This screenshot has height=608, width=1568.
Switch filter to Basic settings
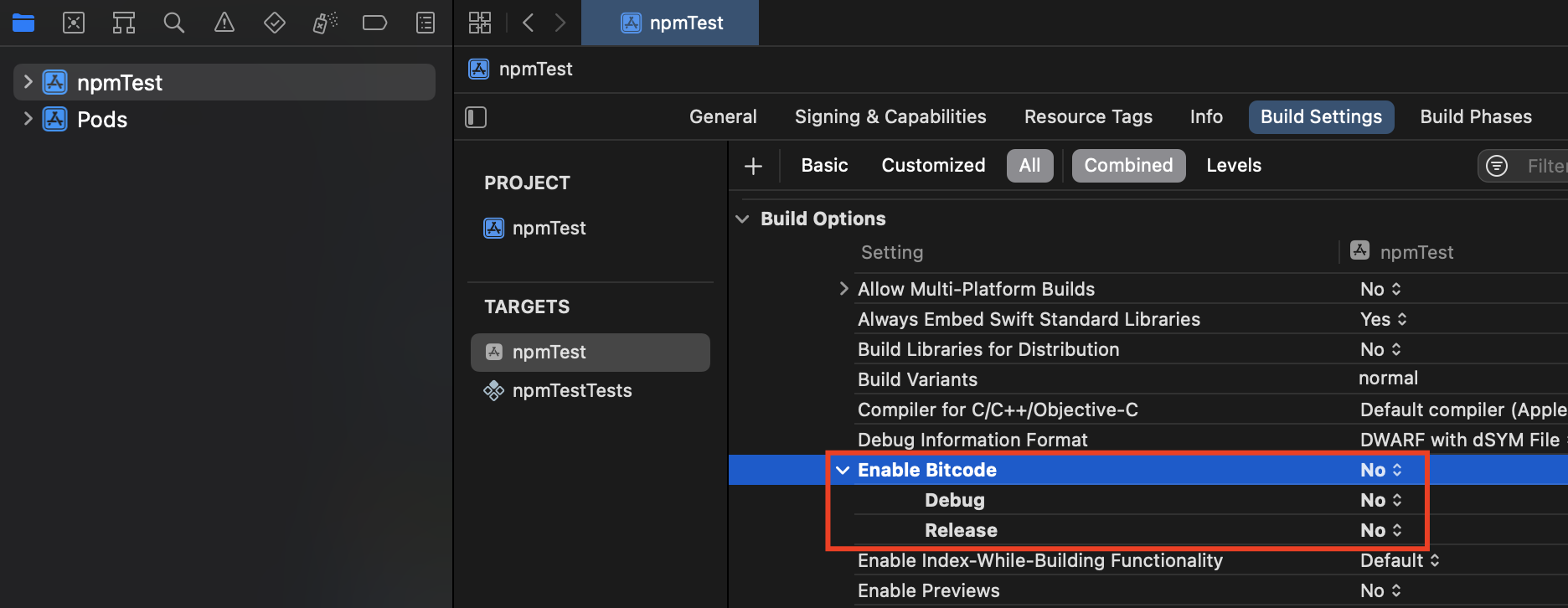[824, 165]
